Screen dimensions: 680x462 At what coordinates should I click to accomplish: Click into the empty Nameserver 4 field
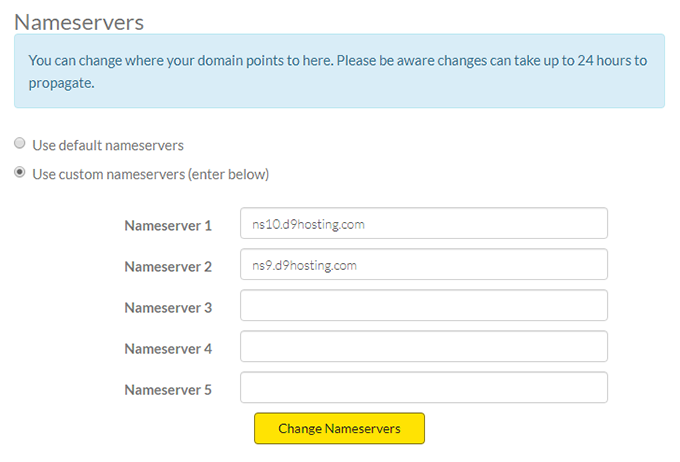pyautogui.click(x=424, y=347)
